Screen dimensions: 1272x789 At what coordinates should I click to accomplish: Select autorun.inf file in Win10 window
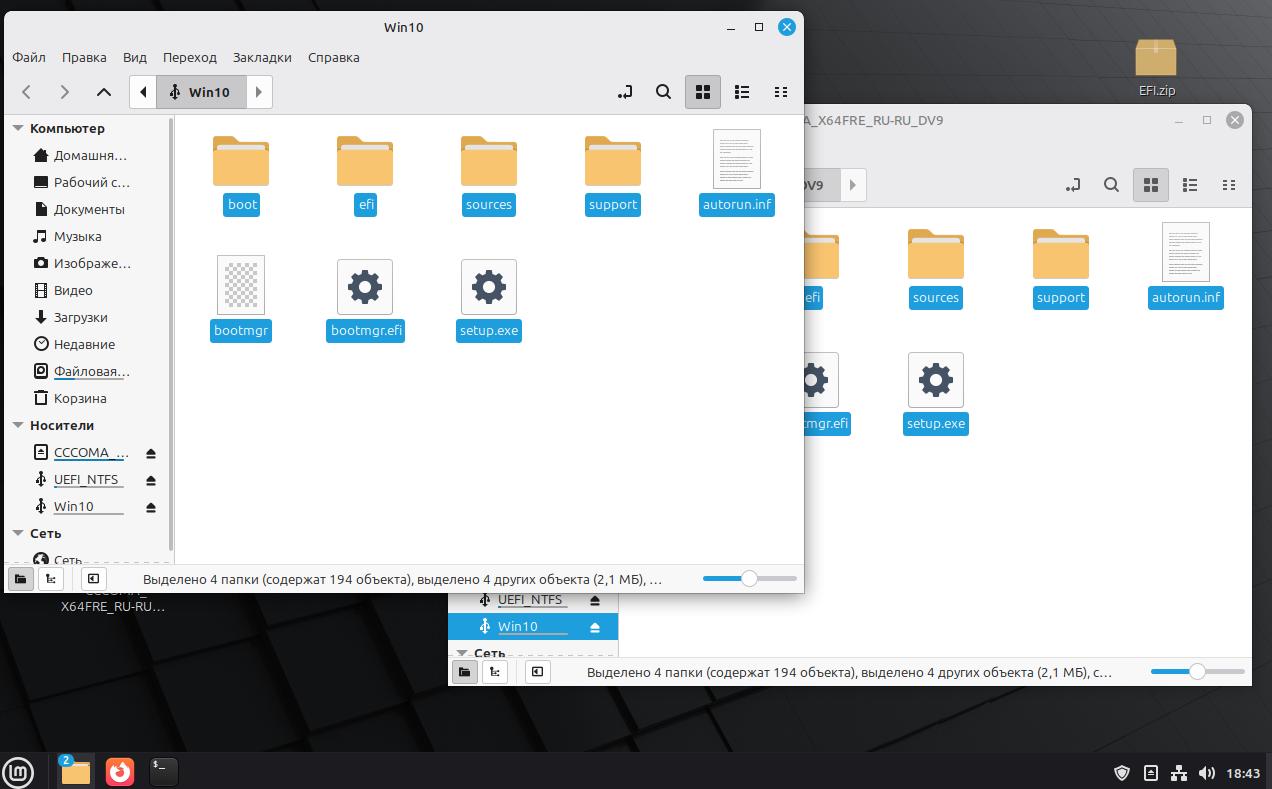737,174
